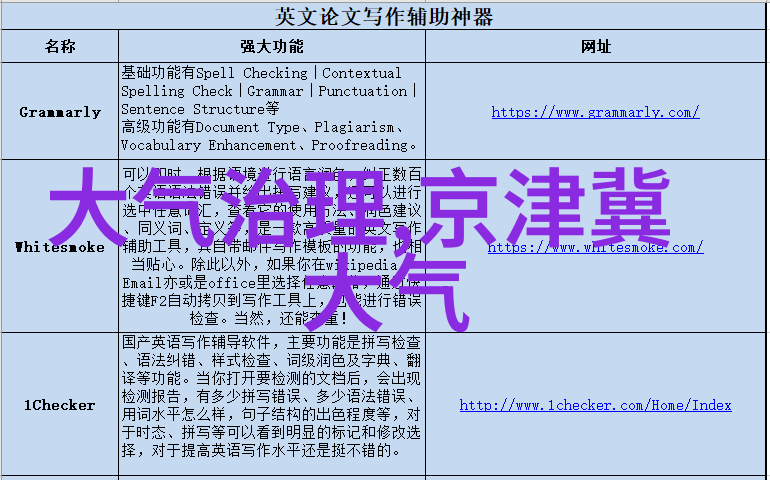Select the Whitesmoke name cell
This screenshot has height=480, width=770.
point(60,247)
